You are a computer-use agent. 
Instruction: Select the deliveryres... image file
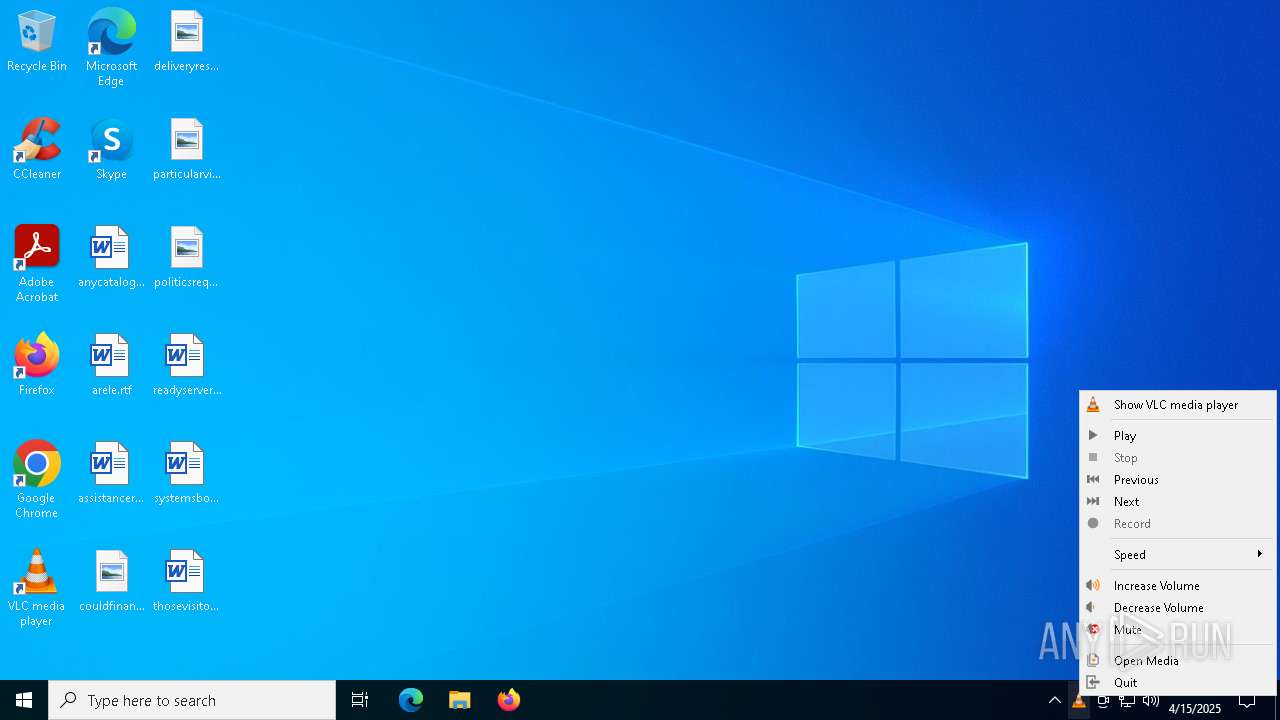[186, 42]
